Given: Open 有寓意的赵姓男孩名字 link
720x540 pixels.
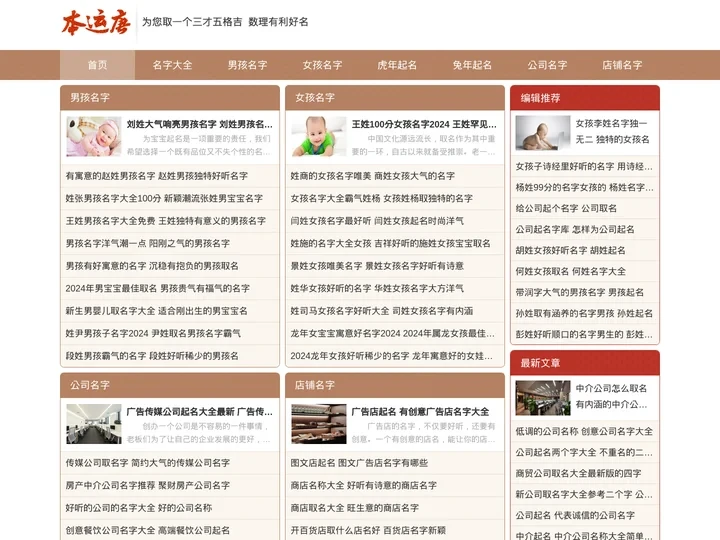Looking at the screenshot, I should click(157, 176).
